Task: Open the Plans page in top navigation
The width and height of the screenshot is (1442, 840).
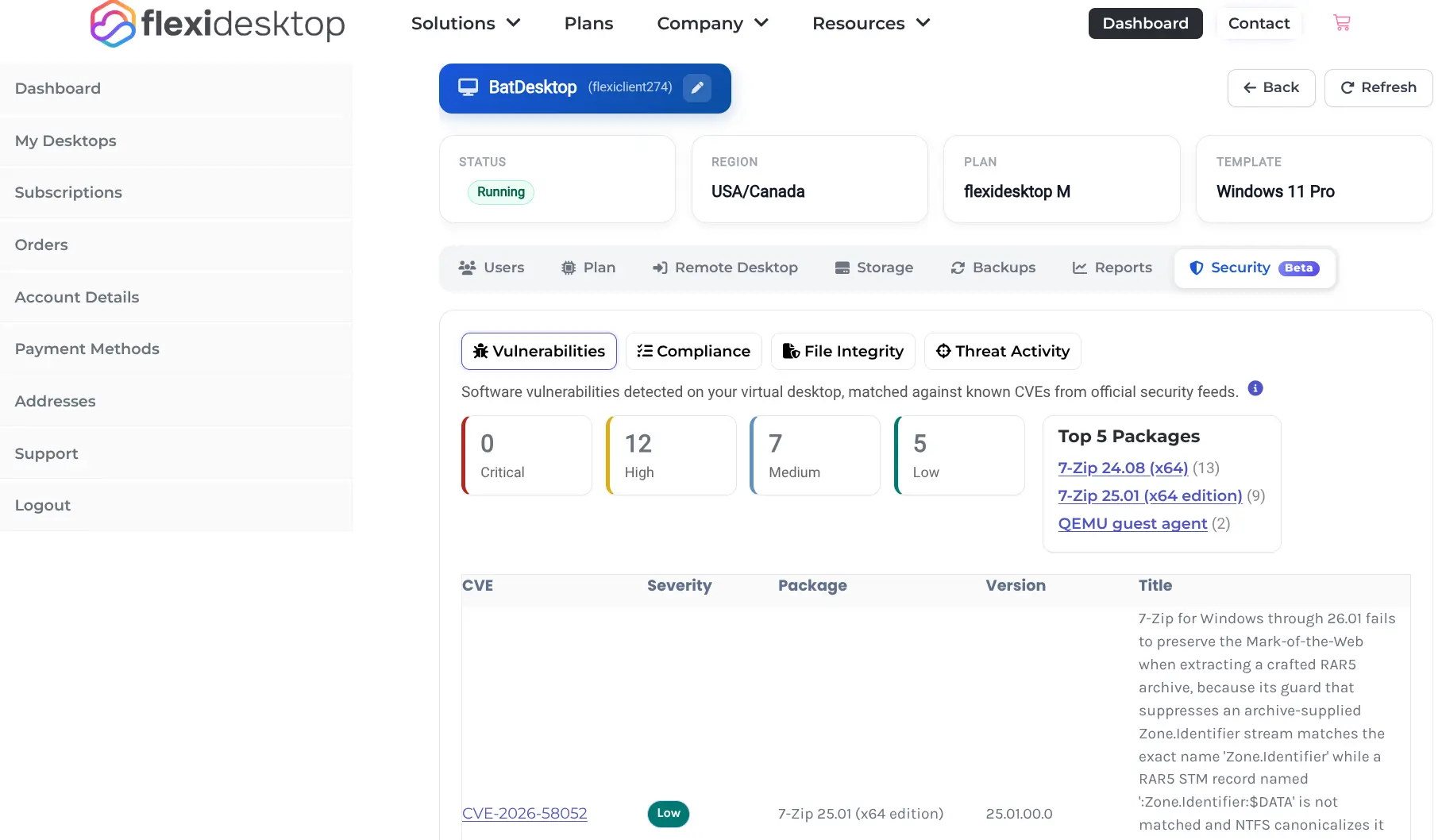Action: [x=588, y=23]
